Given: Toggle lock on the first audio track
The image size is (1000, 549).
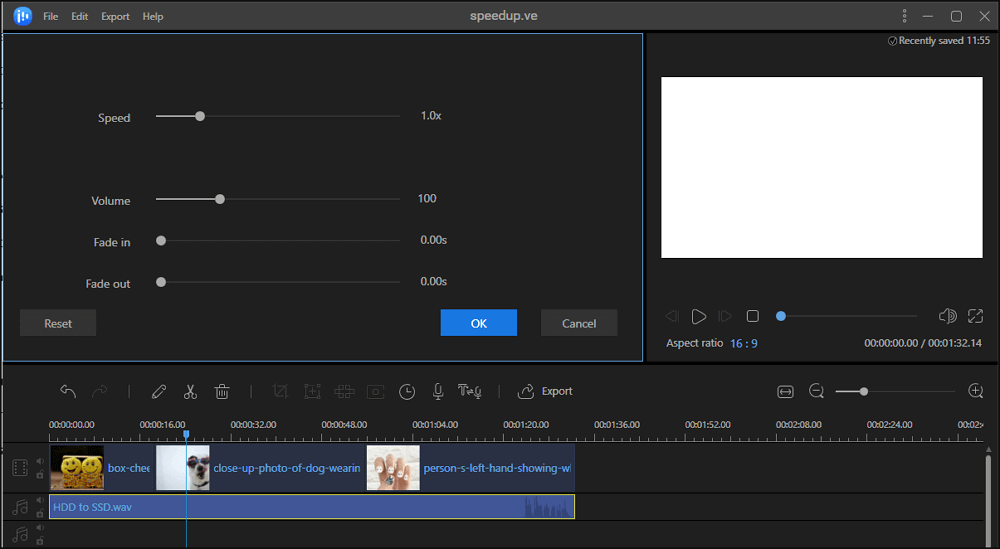Looking at the screenshot, I should coord(40,513).
